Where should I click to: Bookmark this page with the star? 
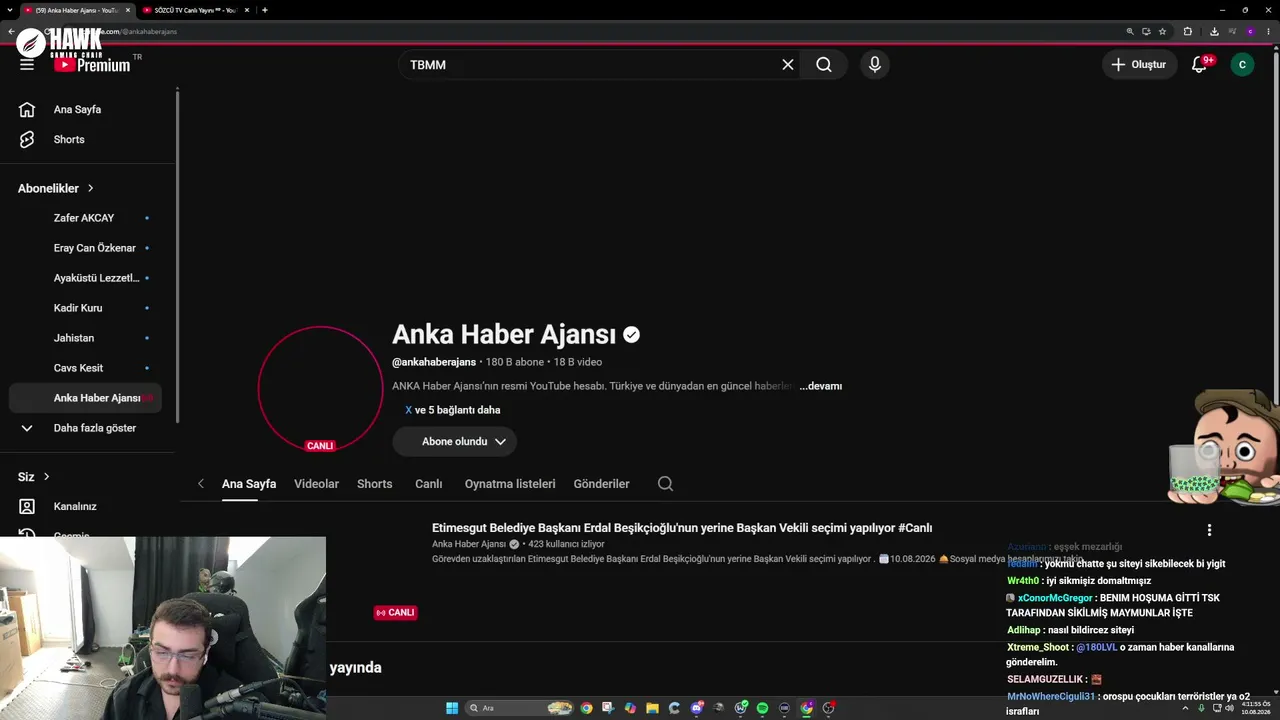(x=1162, y=31)
